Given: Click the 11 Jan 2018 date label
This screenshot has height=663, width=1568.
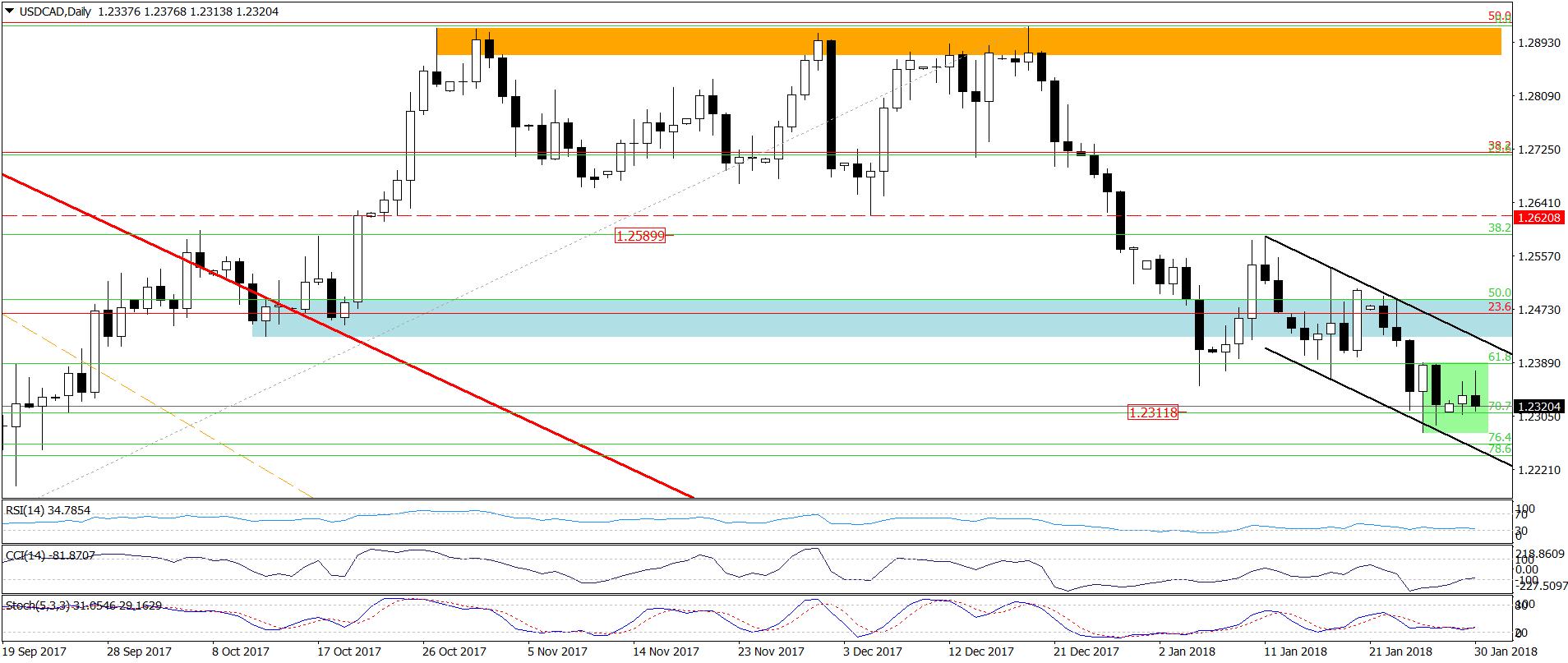Looking at the screenshot, I should tap(1295, 651).
